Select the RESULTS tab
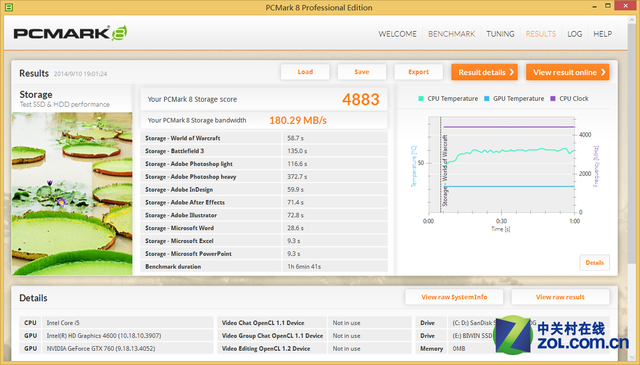Image resolution: width=640 pixels, height=365 pixels. (540, 34)
